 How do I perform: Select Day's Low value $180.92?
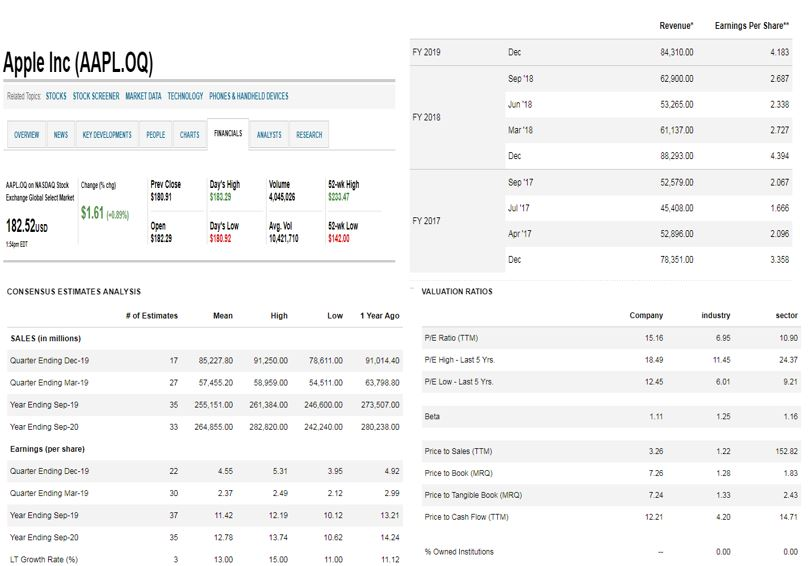click(221, 238)
